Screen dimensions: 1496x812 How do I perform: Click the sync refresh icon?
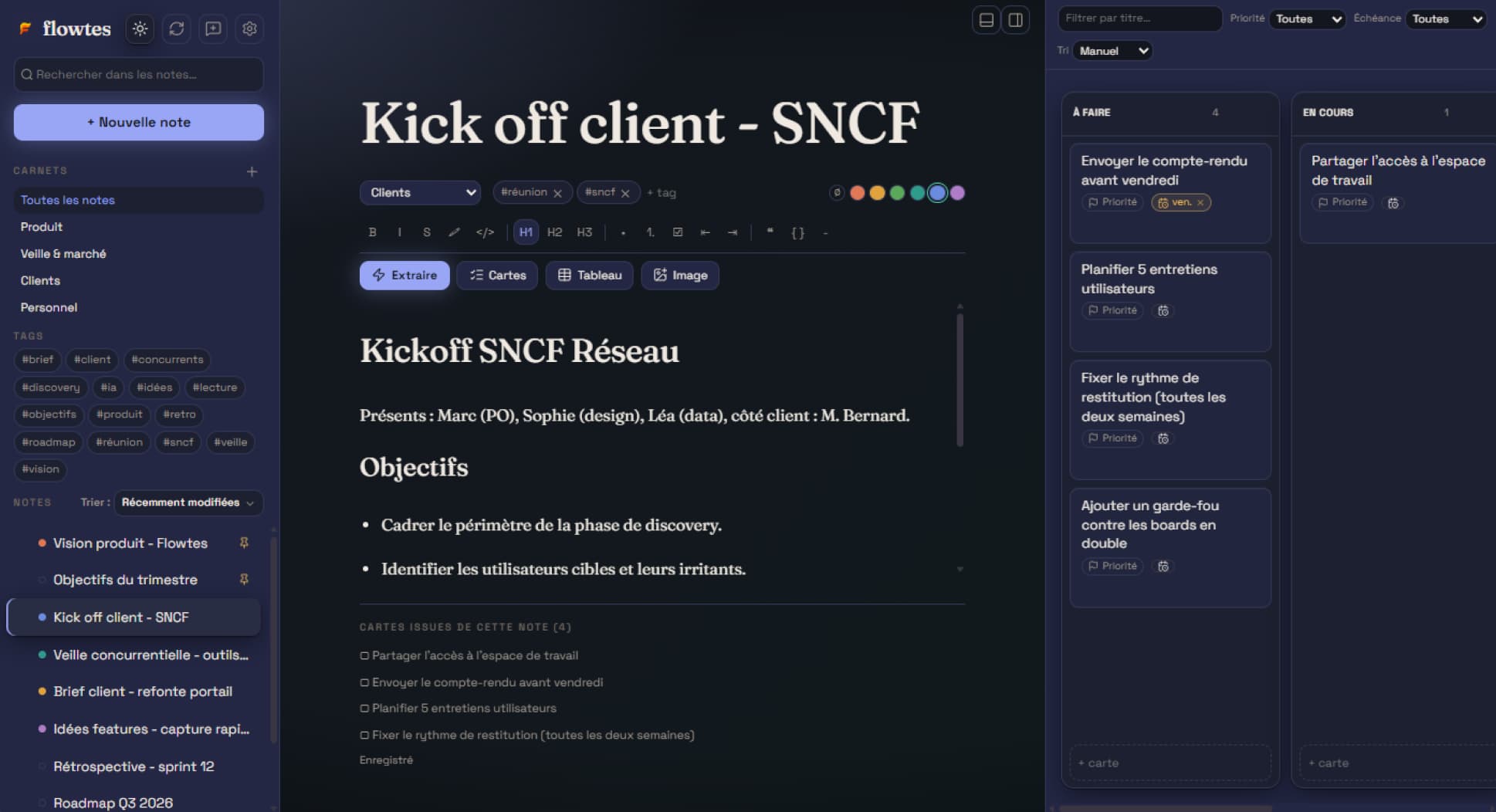[177, 29]
